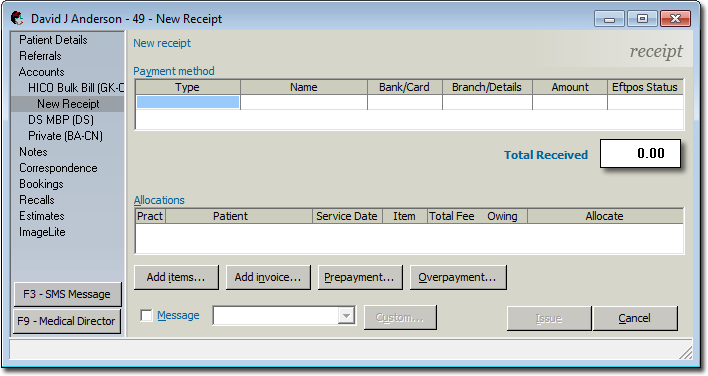
Task: Select Referrals in the sidebar
Action: [x=40, y=56]
